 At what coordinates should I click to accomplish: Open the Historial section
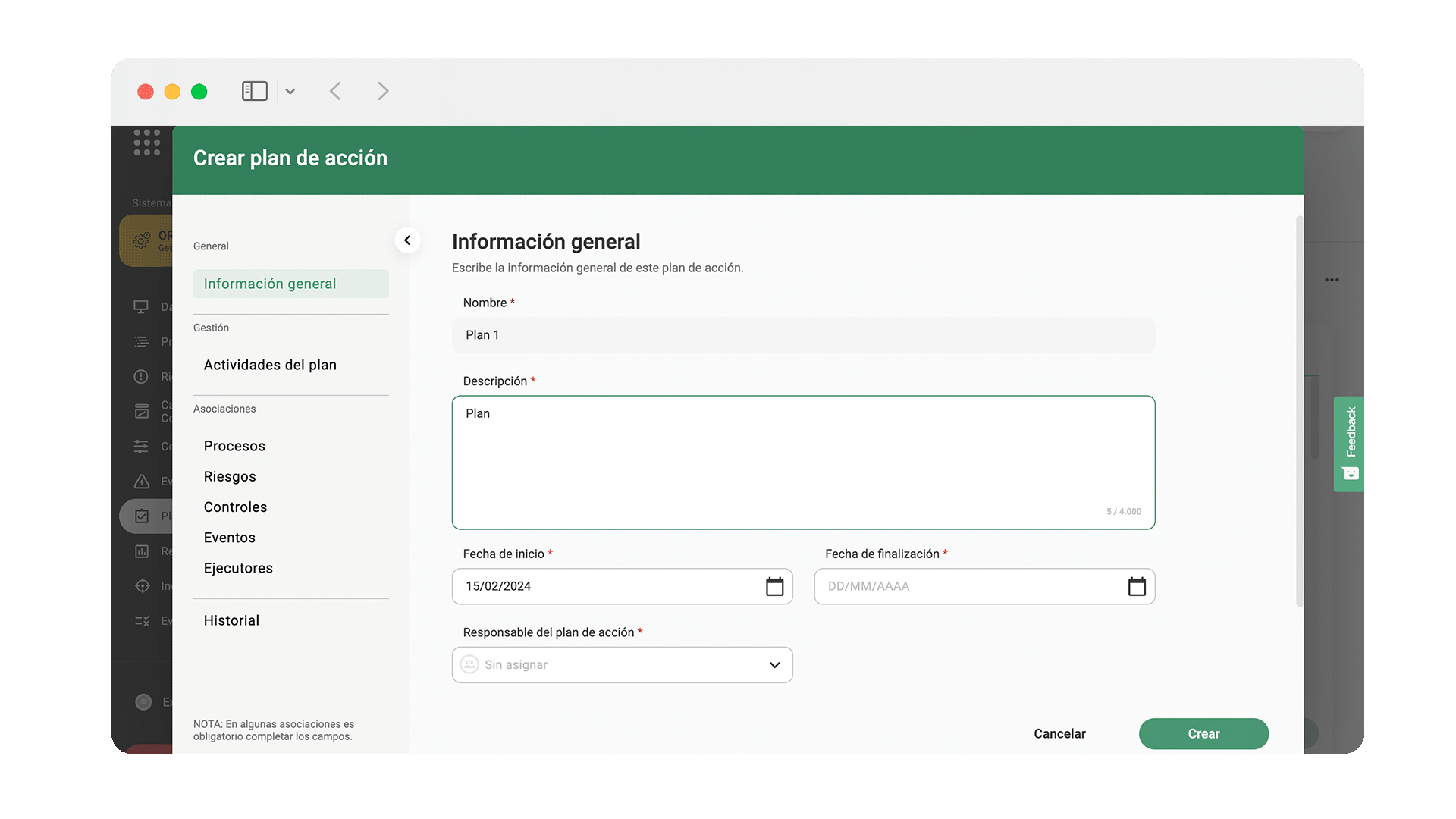coord(231,620)
